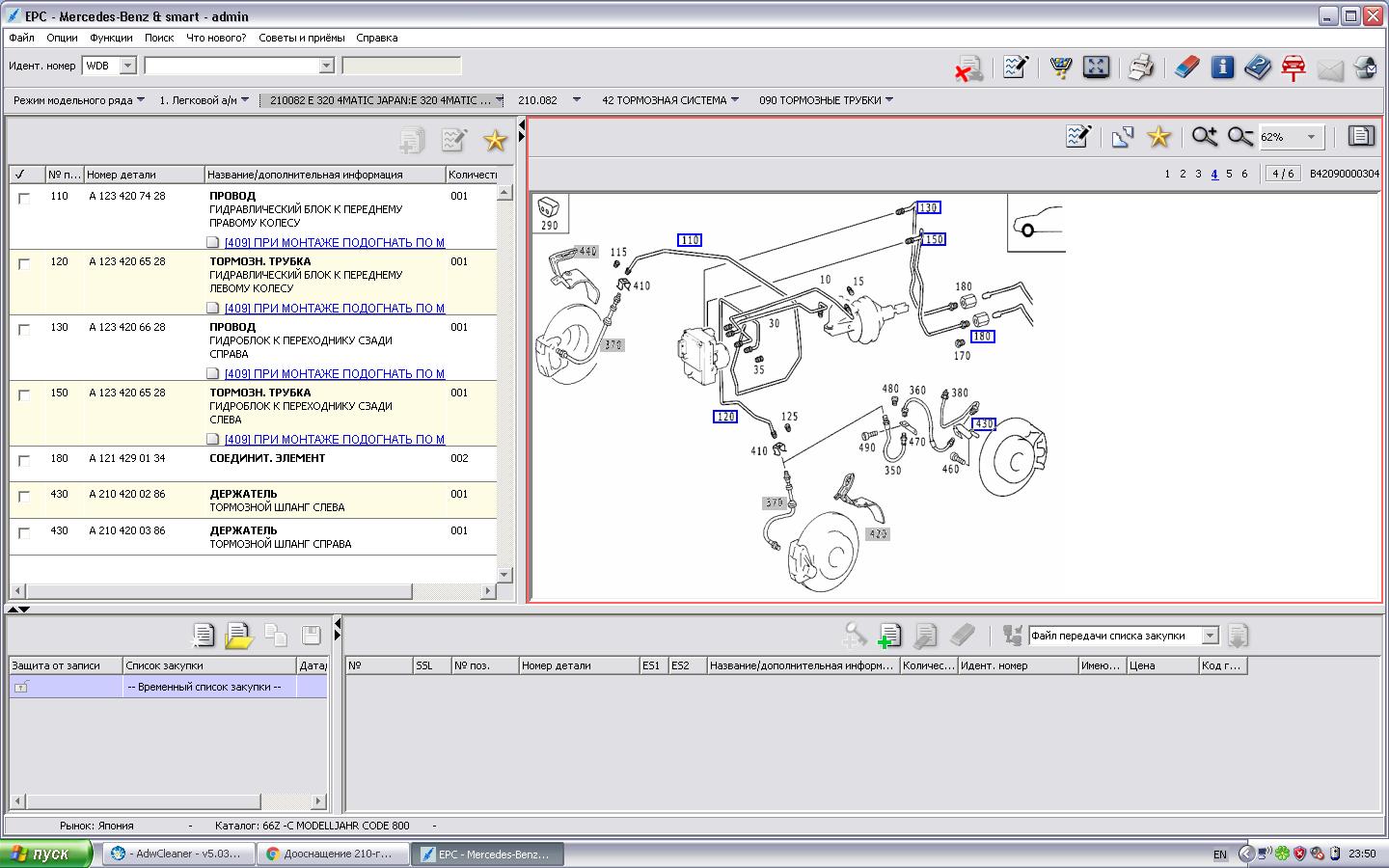Screen dimensions: 1389x868
Task: Click the red car lift icon
Action: [x=1294, y=68]
